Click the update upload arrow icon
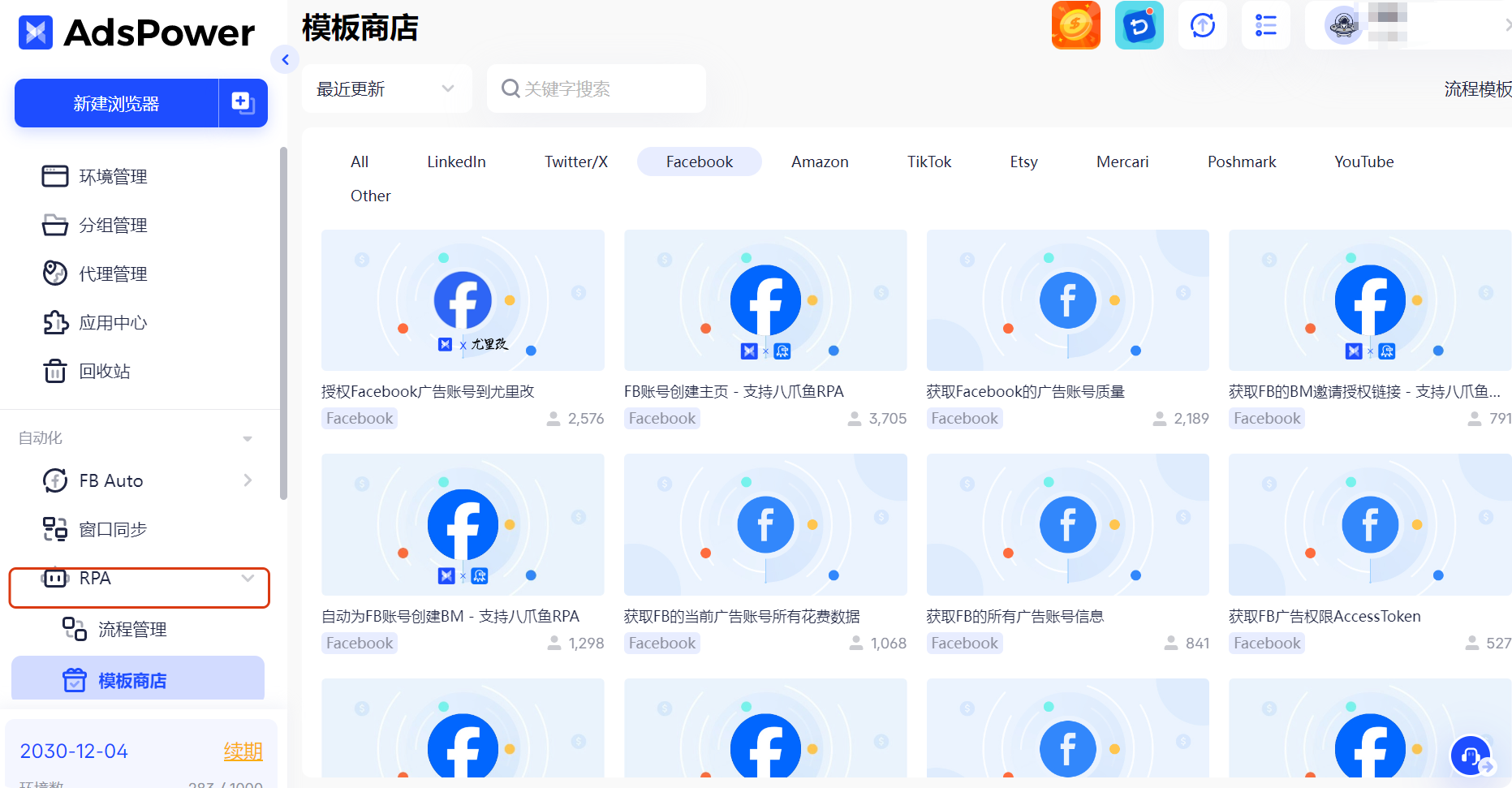Image resolution: width=1512 pixels, height=788 pixels. [x=1202, y=25]
